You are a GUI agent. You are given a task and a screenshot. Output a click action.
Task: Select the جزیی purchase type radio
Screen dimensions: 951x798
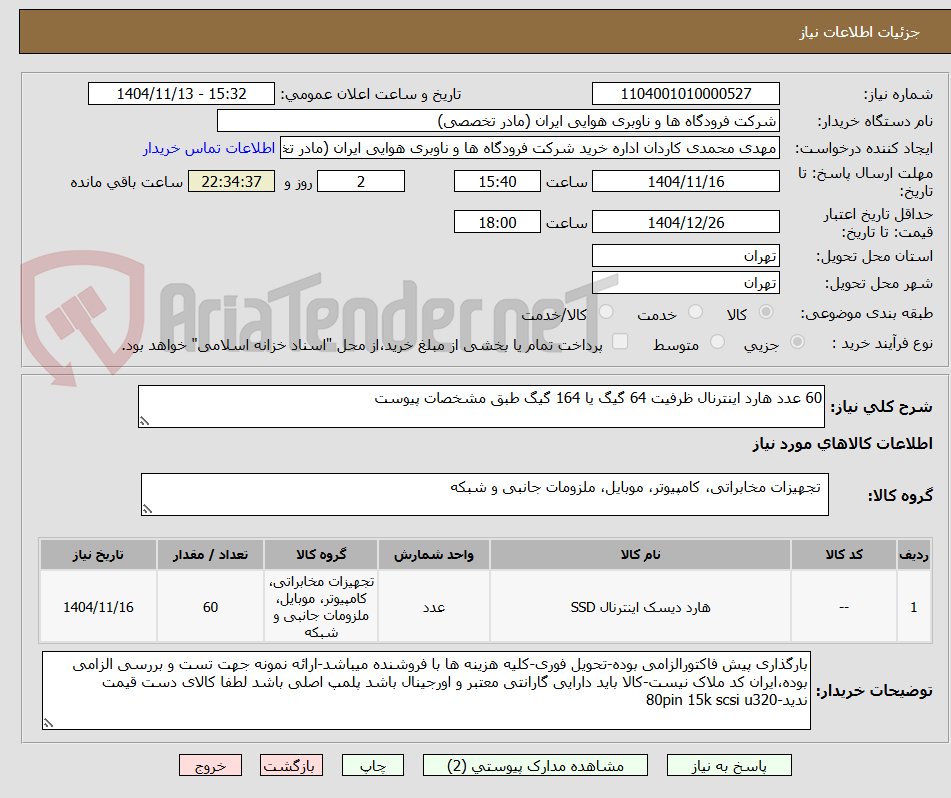tap(797, 342)
